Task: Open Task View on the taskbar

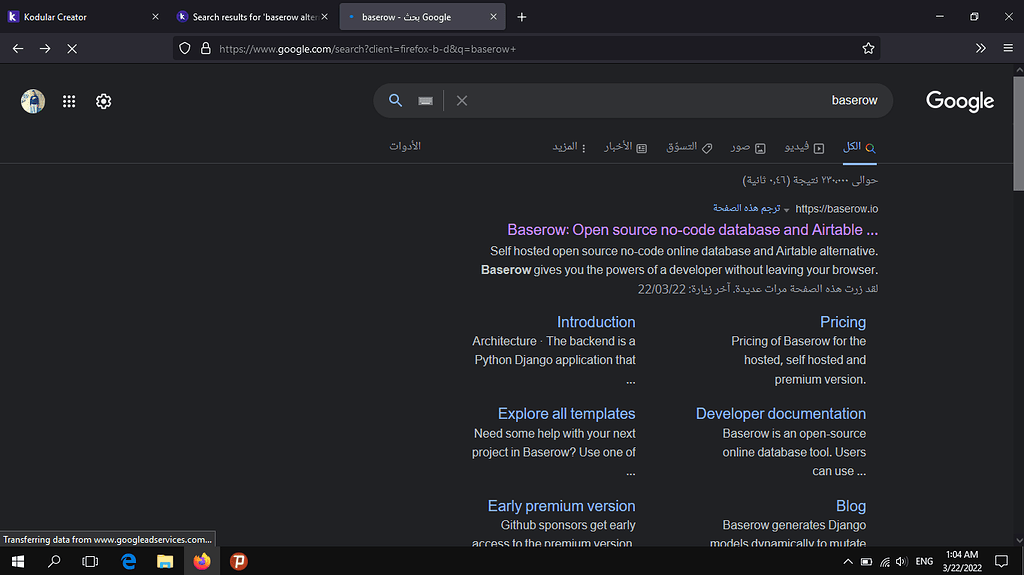Action: pos(90,561)
